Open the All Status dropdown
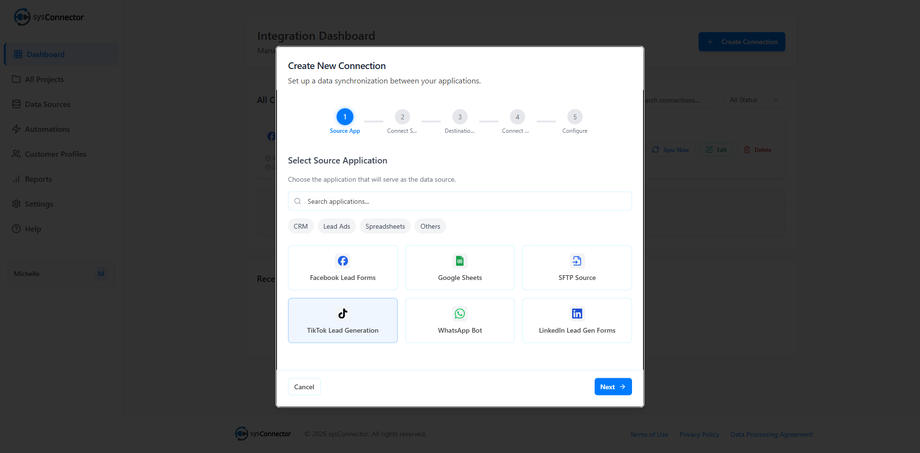 (x=753, y=100)
